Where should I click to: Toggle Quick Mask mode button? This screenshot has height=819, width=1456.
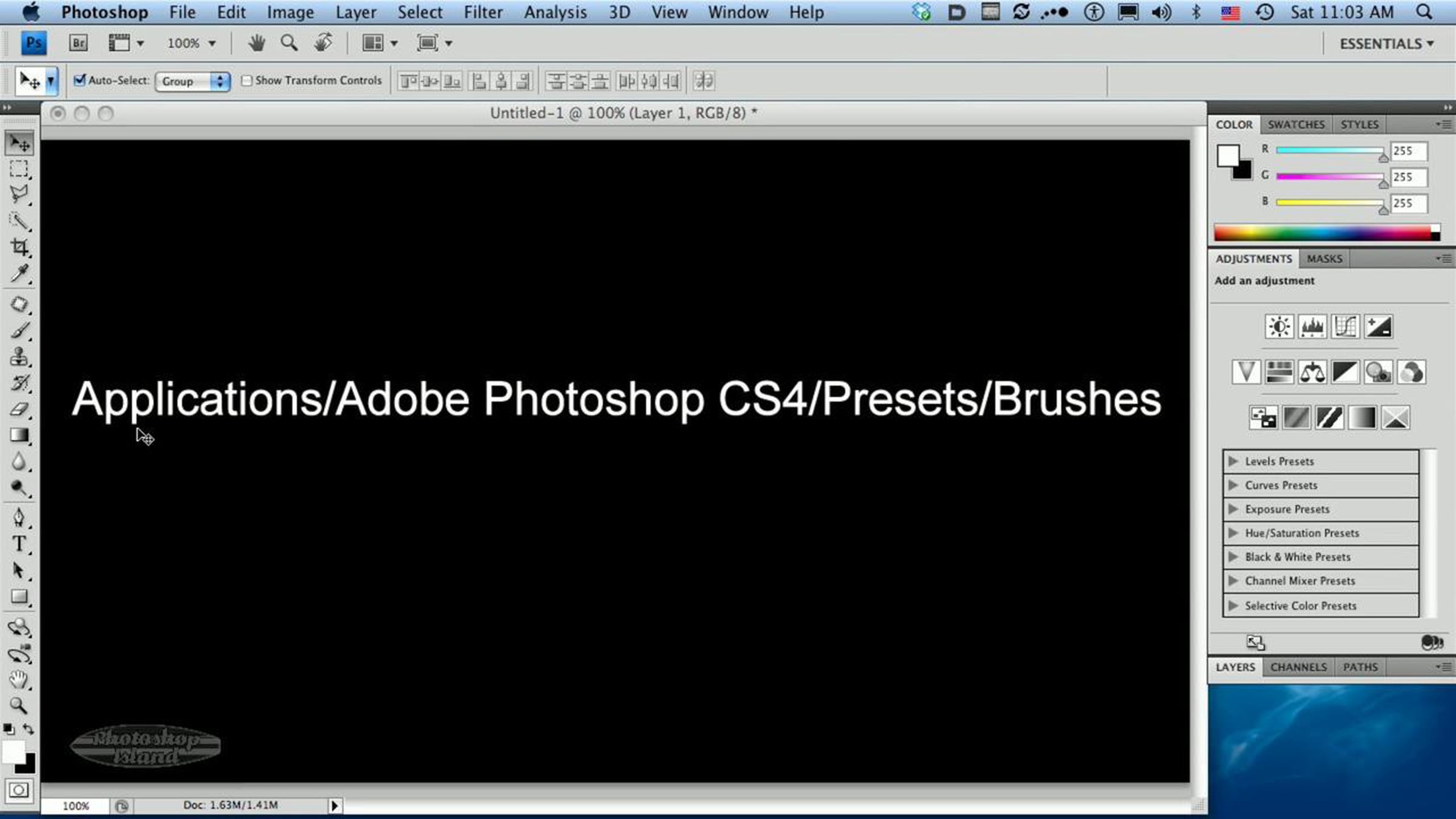19,790
